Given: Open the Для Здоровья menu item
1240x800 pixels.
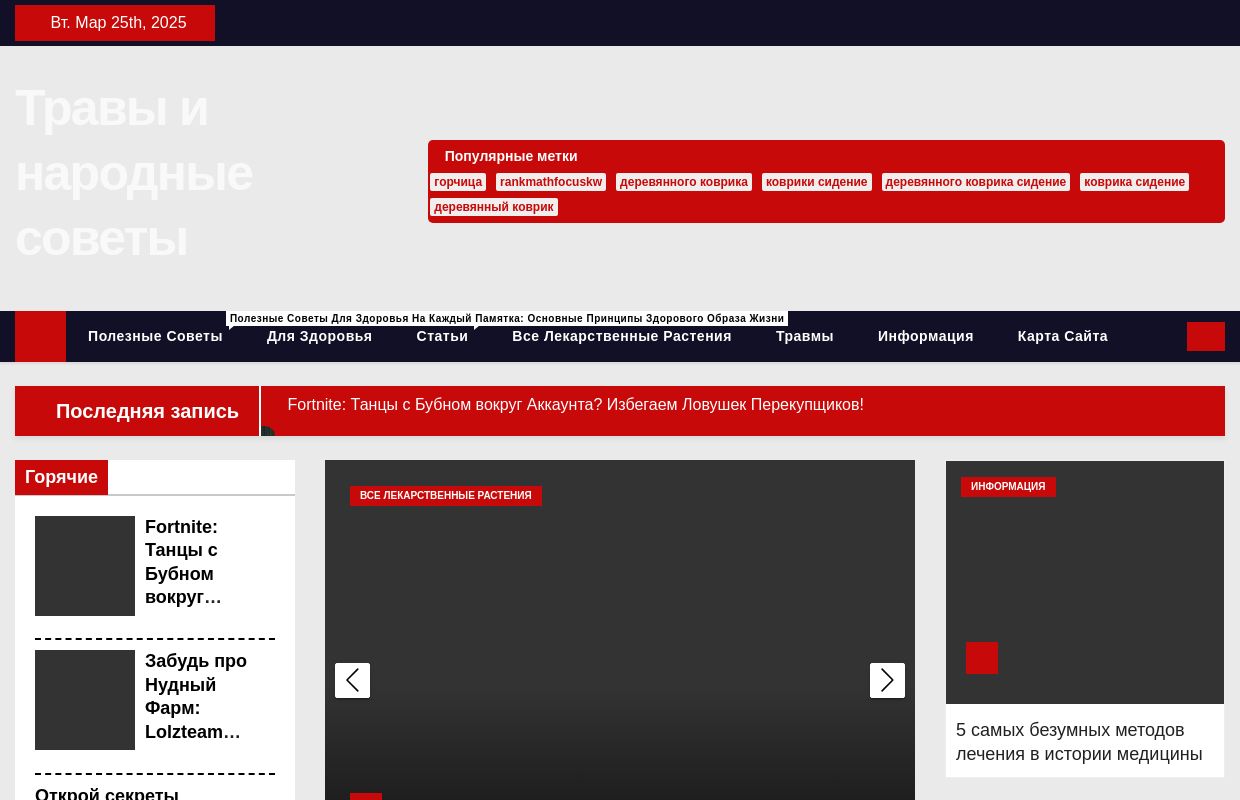Looking at the screenshot, I should tap(319, 336).
